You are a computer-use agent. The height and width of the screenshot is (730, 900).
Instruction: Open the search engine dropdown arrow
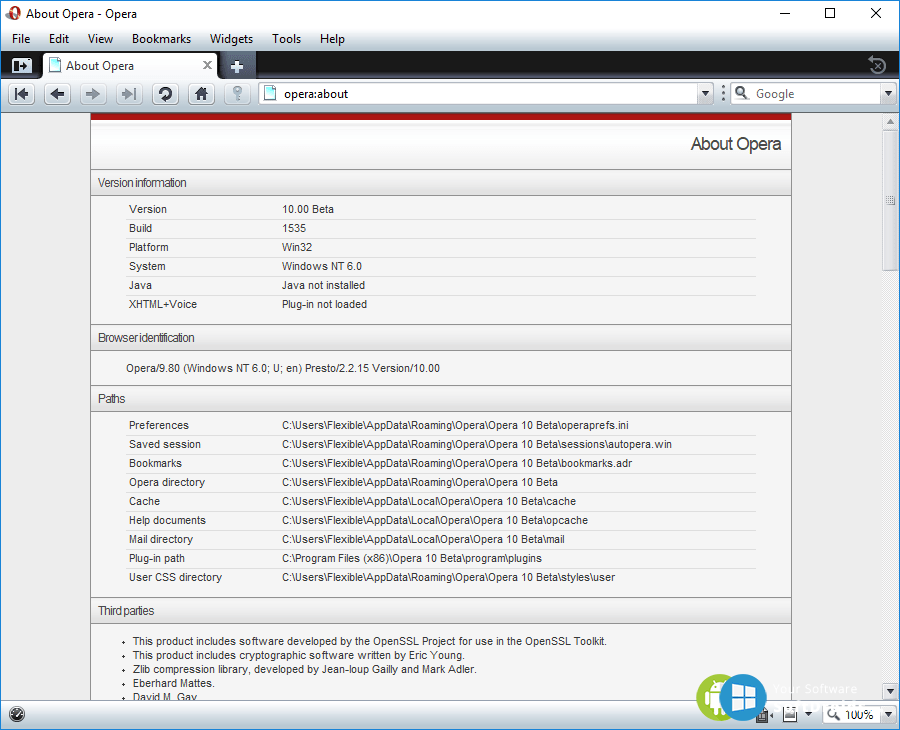coord(888,94)
